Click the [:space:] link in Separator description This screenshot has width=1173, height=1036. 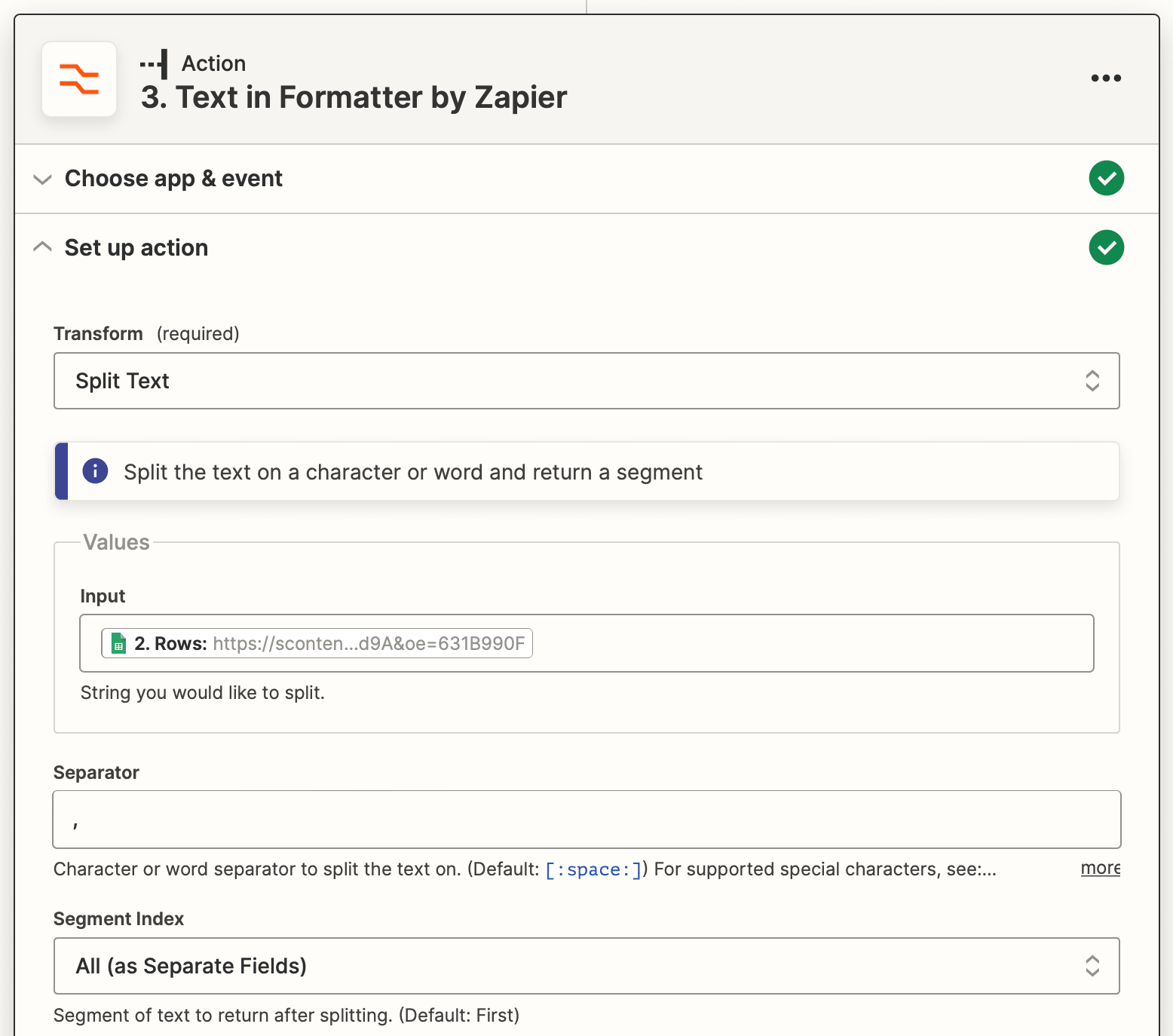pyautogui.click(x=593, y=869)
